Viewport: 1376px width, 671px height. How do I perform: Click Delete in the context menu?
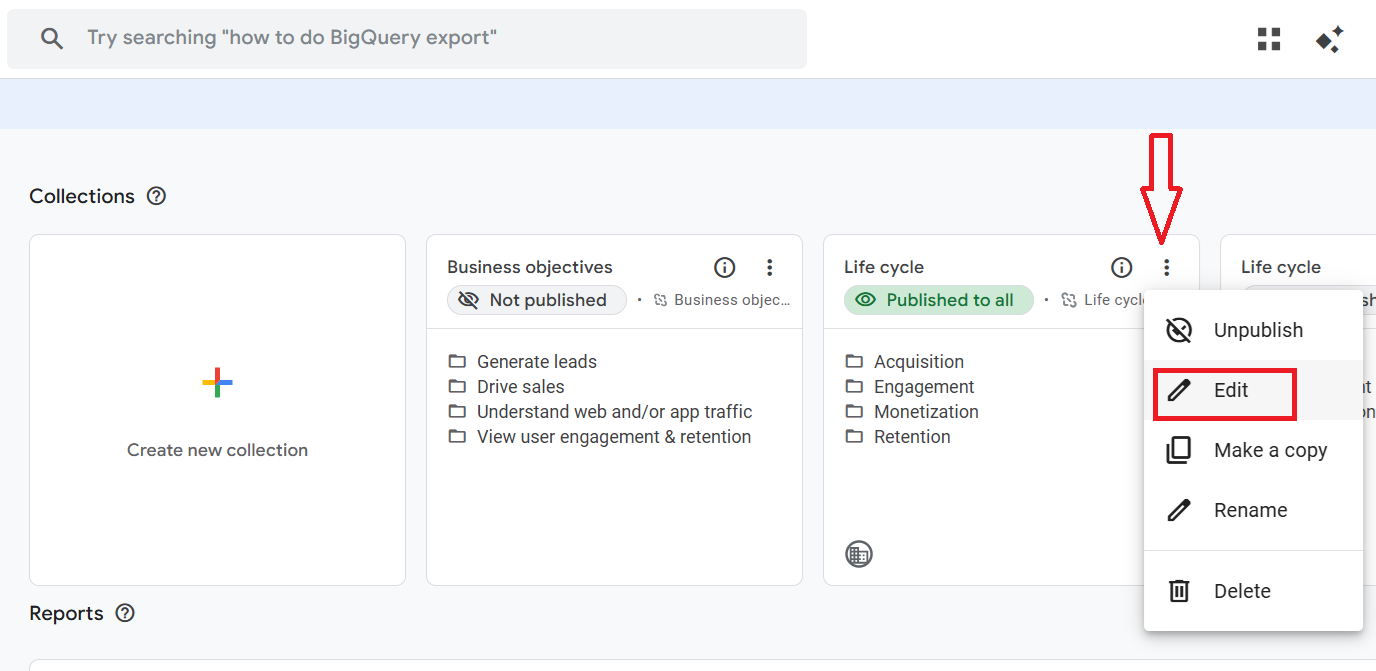[1241, 591]
